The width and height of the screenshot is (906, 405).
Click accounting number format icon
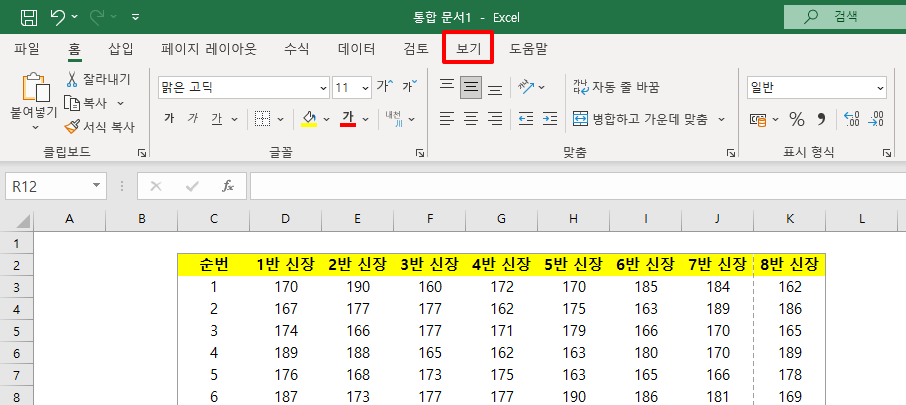point(758,120)
